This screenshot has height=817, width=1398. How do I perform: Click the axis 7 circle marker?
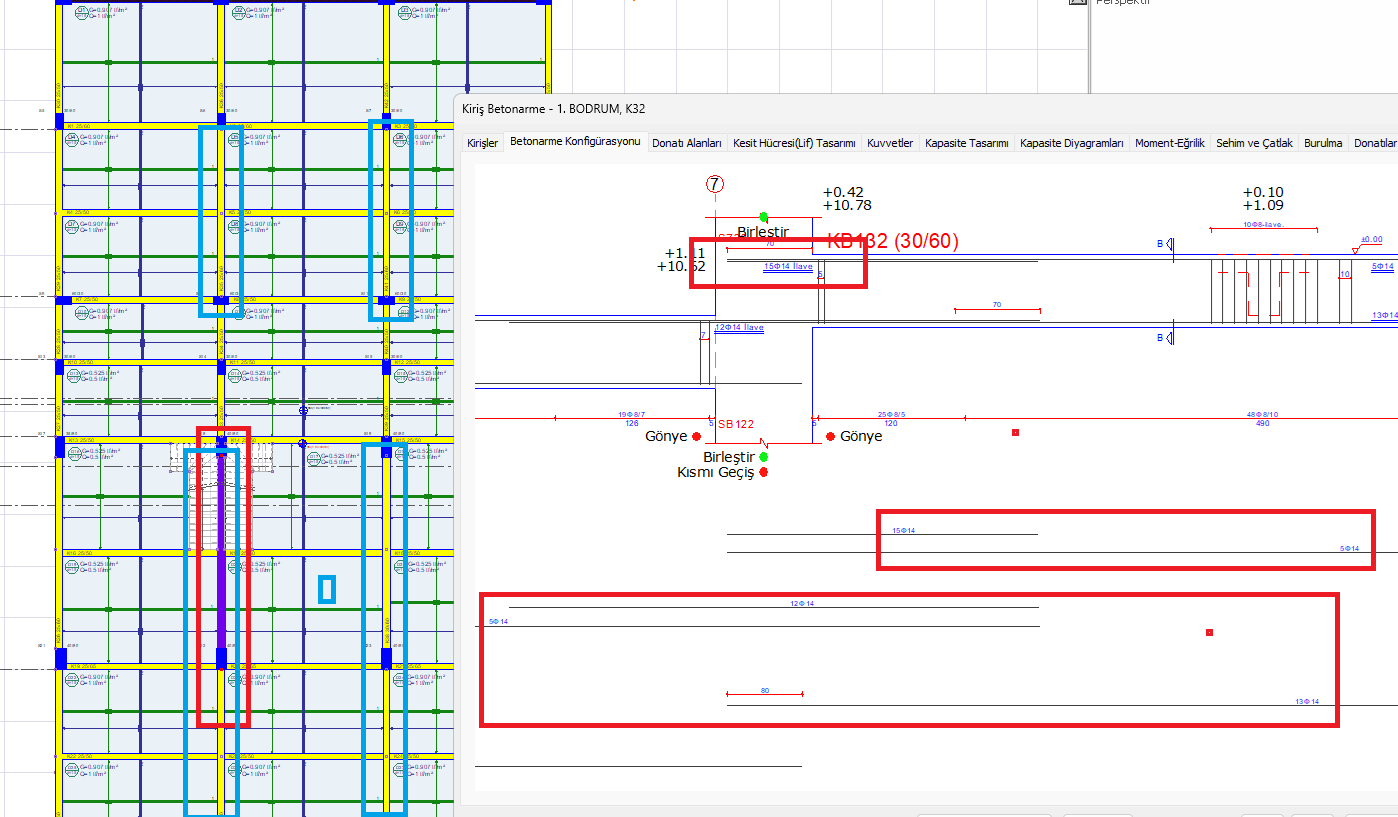714,184
